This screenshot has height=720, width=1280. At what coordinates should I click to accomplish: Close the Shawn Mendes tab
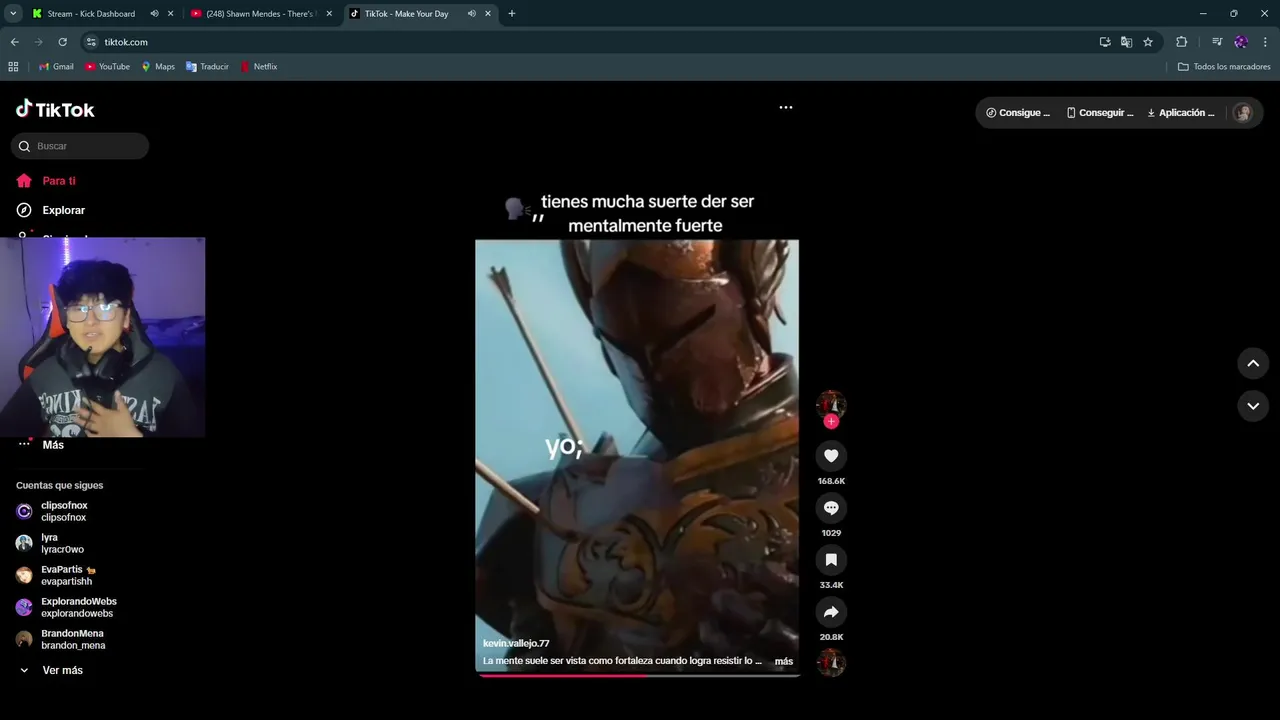(329, 14)
